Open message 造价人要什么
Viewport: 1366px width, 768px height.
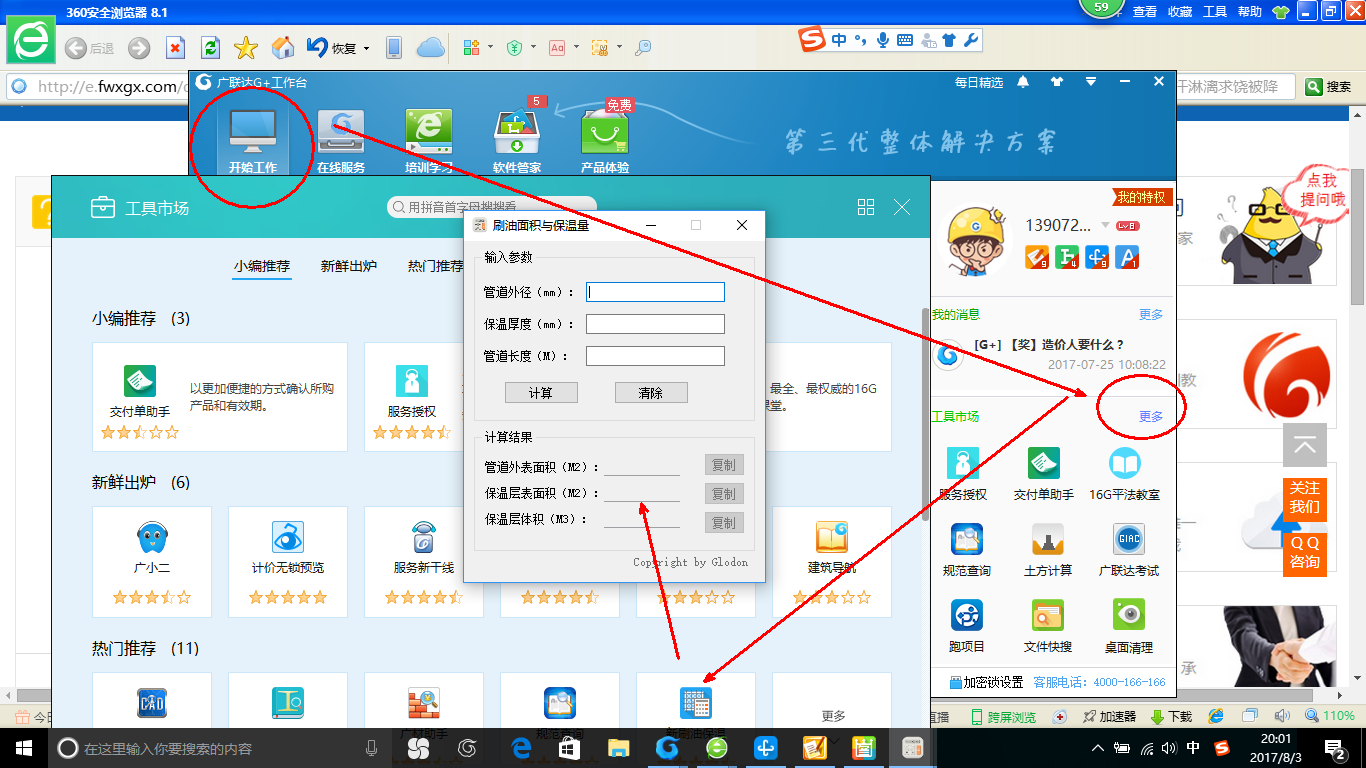click(x=1049, y=344)
